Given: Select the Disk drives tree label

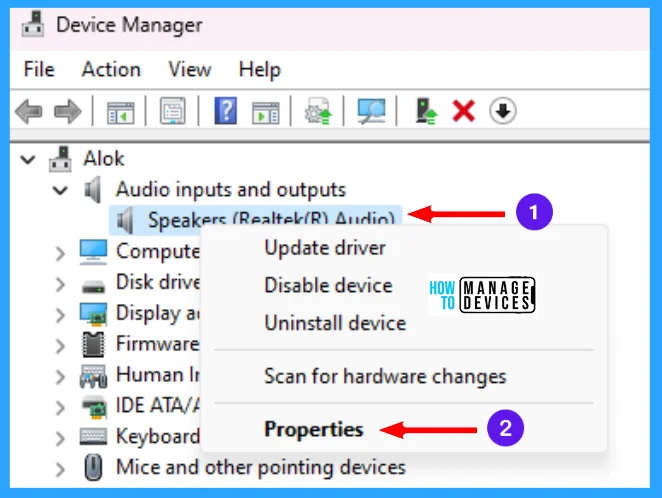Looking at the screenshot, I should (x=157, y=282).
